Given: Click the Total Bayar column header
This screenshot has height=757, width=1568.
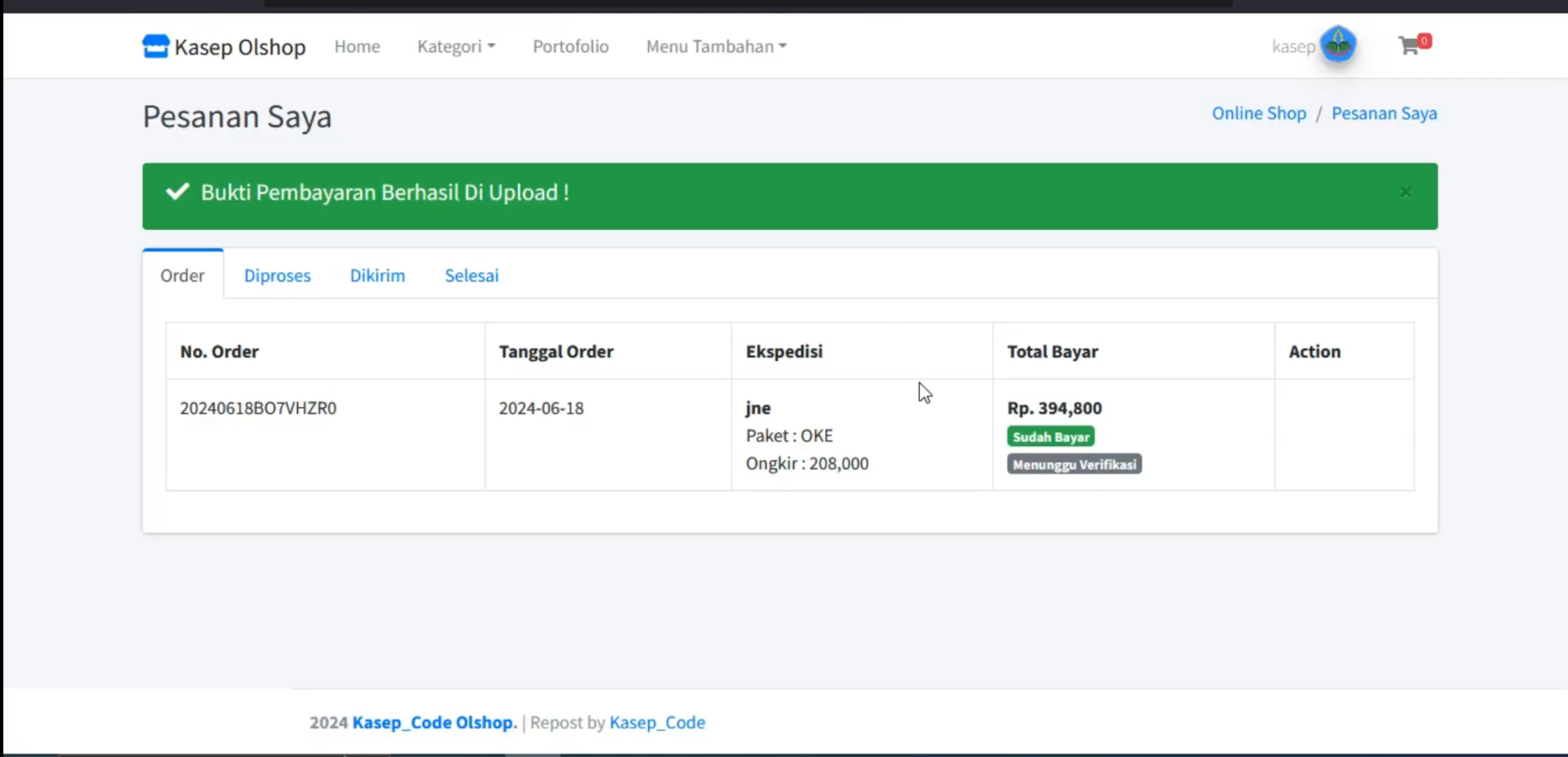Looking at the screenshot, I should pyautogui.click(x=1052, y=352).
